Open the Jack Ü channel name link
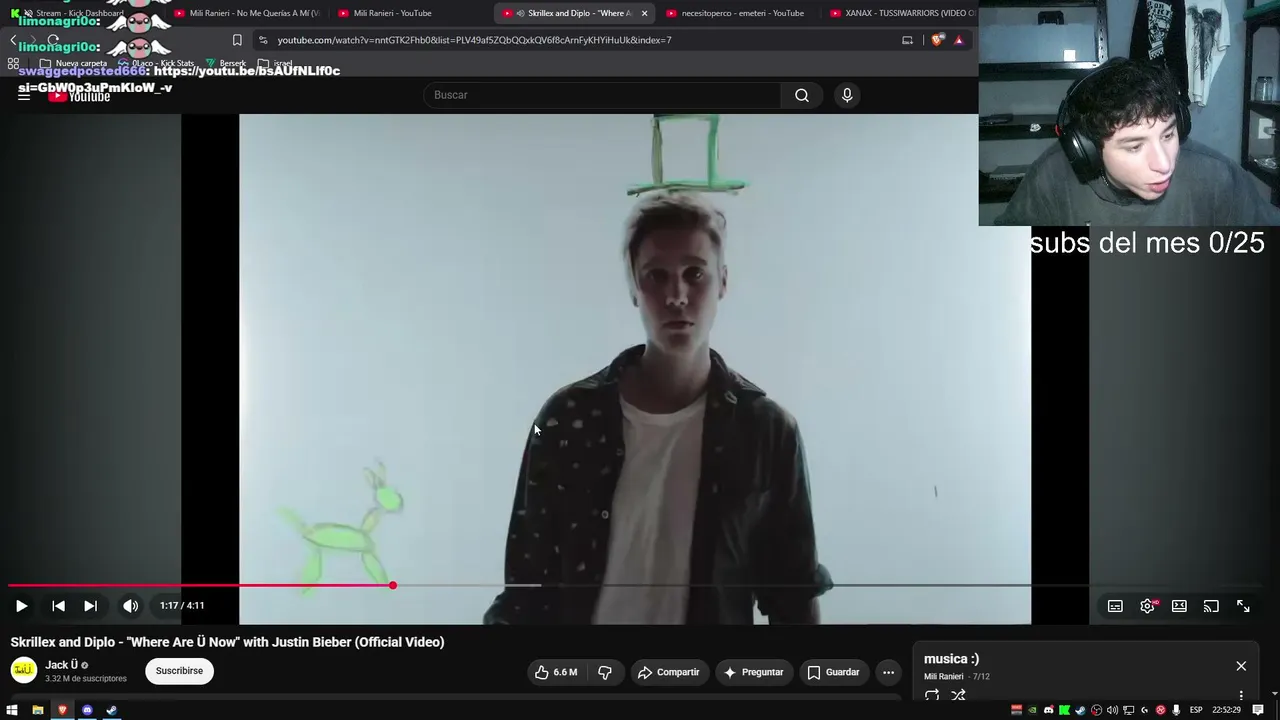This screenshot has width=1280, height=720. point(61,665)
